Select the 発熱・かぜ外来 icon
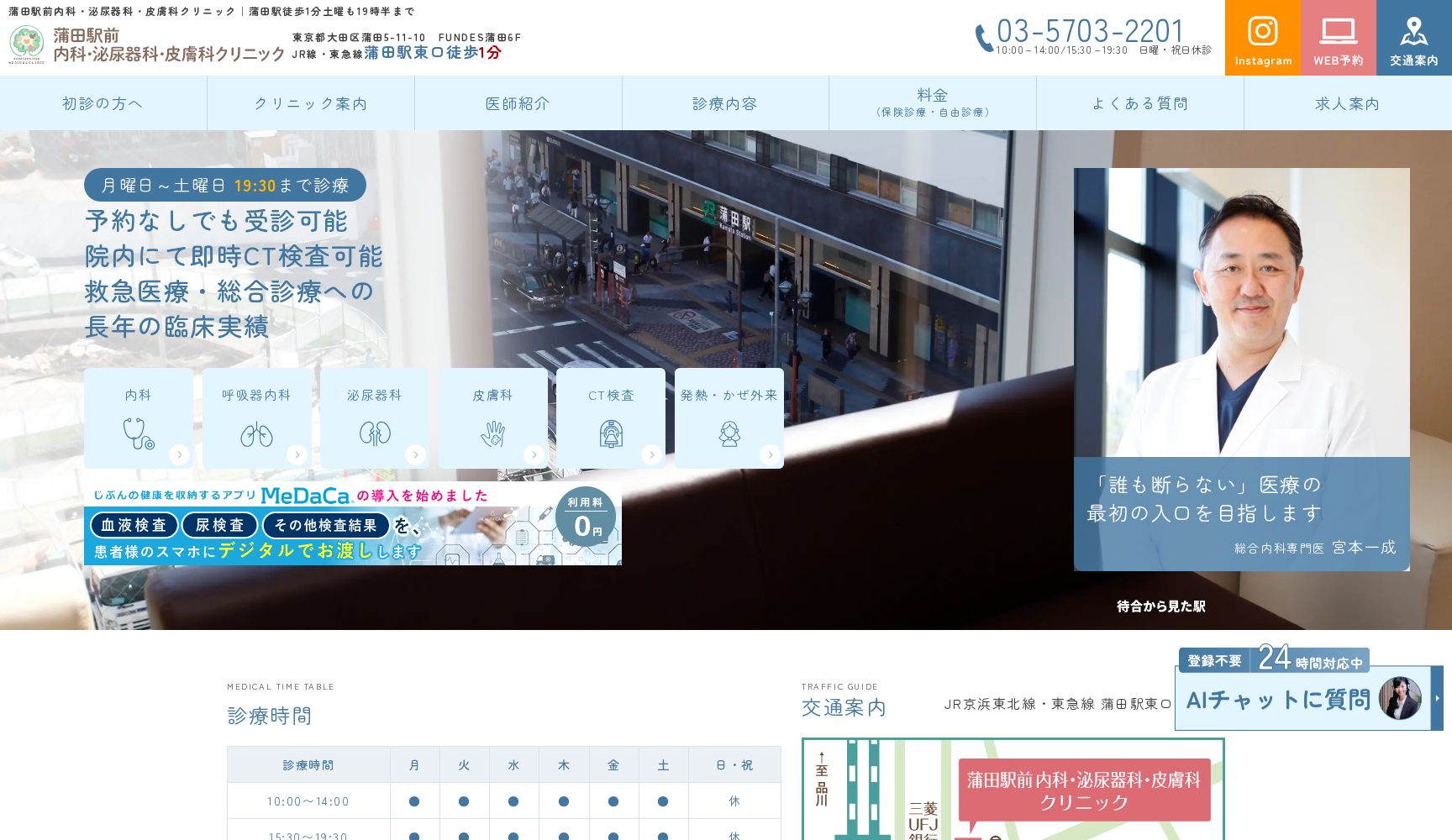 click(x=728, y=433)
